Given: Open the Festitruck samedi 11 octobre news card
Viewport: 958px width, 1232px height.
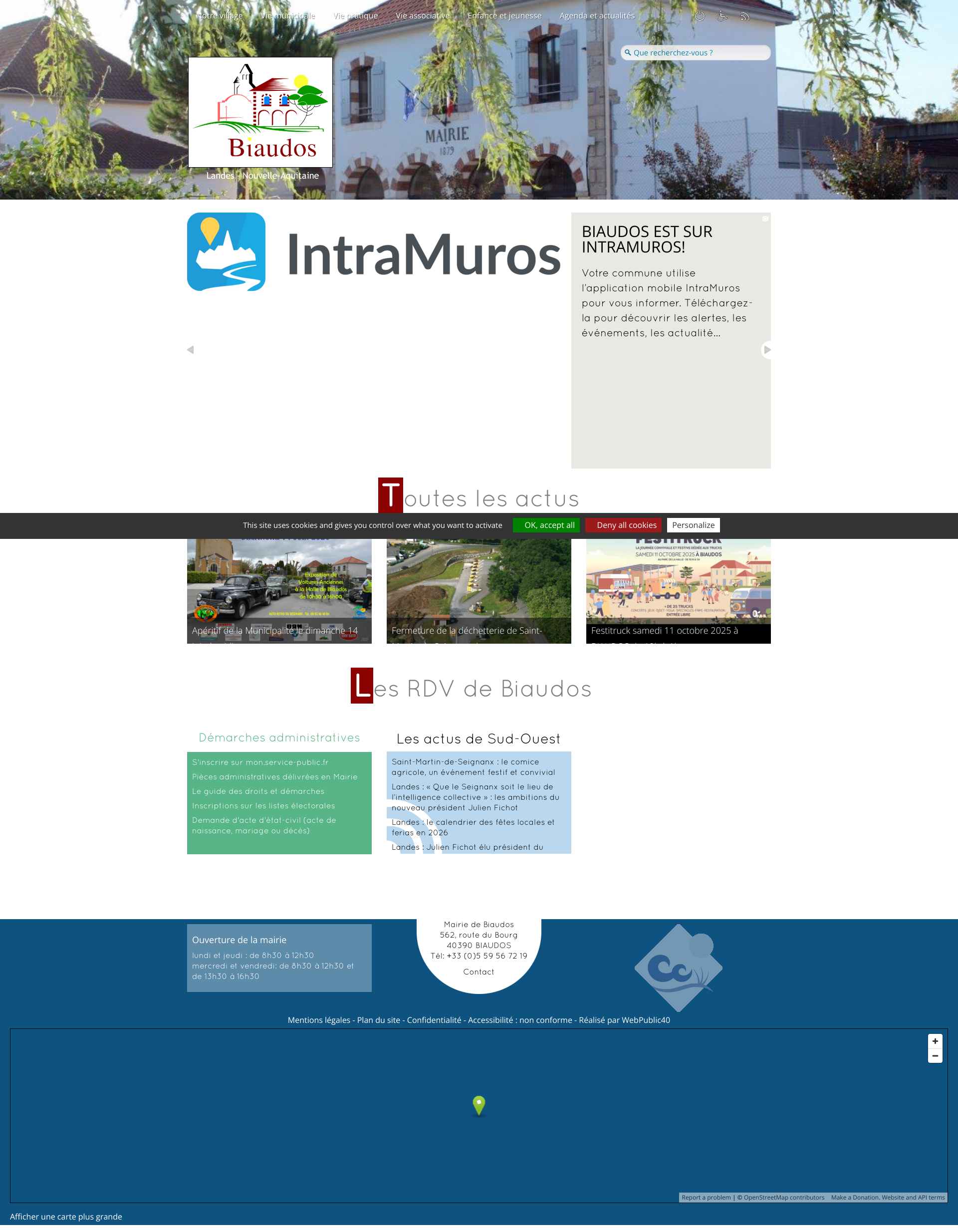Looking at the screenshot, I should pos(678,591).
